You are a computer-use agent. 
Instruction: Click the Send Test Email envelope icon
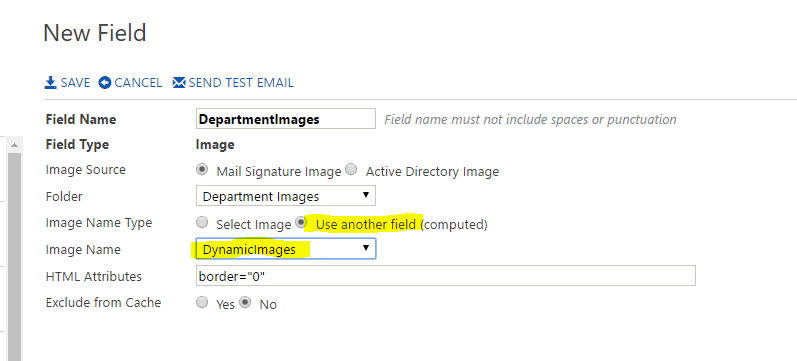point(179,82)
